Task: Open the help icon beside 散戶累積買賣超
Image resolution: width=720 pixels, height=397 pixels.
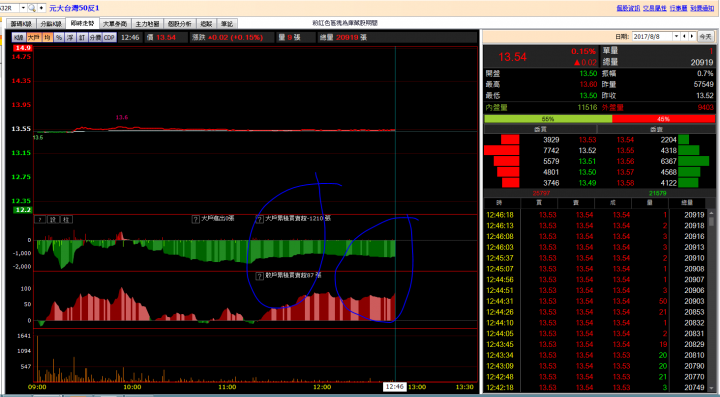Action: tap(259, 276)
